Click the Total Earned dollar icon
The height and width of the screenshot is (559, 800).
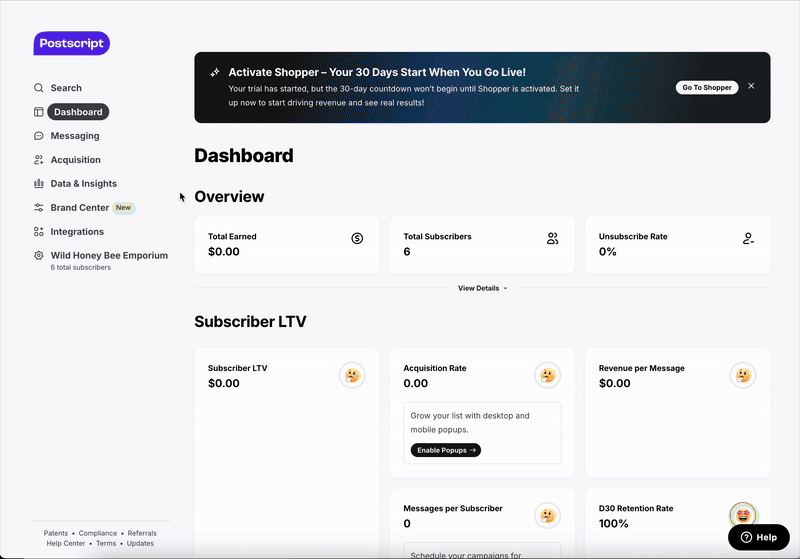357,238
